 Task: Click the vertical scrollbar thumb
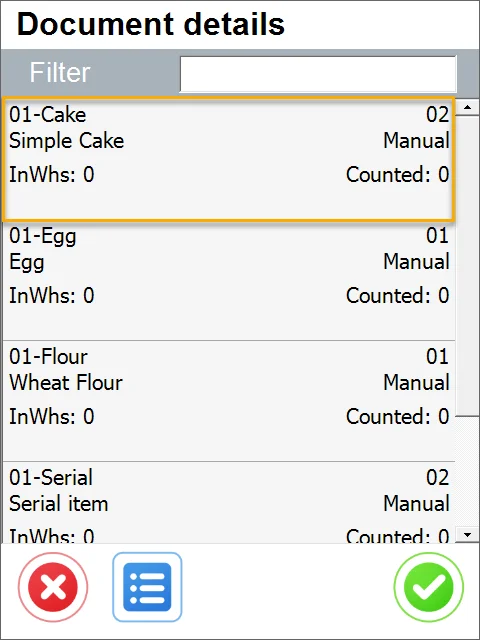467,266
